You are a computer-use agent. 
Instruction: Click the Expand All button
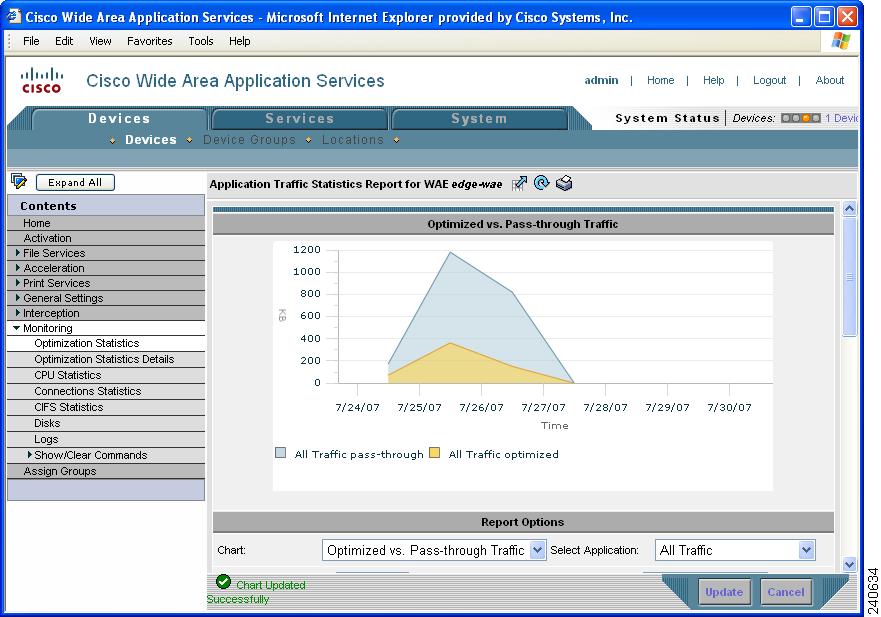[75, 182]
